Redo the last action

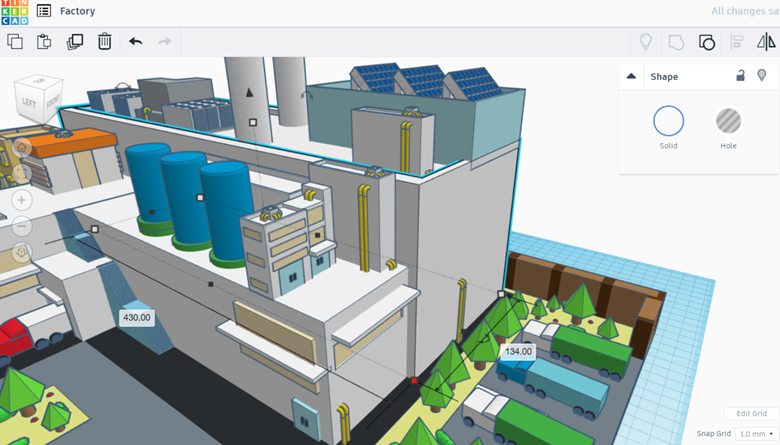(x=165, y=42)
